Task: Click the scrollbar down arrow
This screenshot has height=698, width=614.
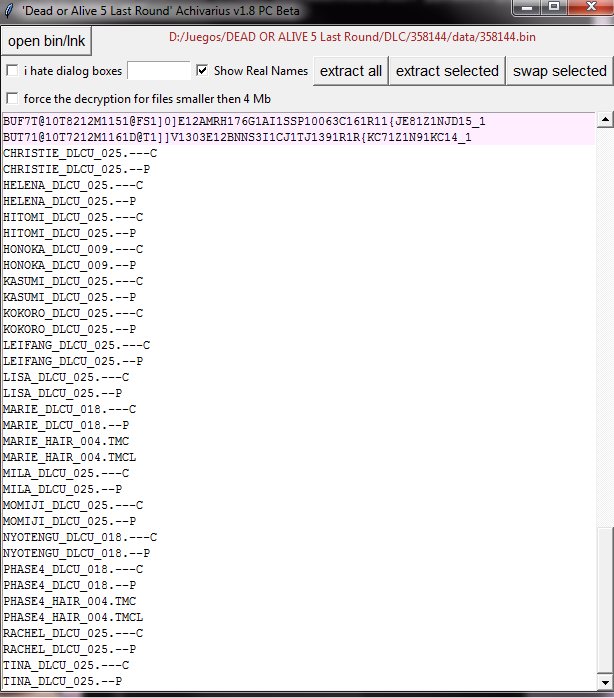Action: tap(605, 682)
